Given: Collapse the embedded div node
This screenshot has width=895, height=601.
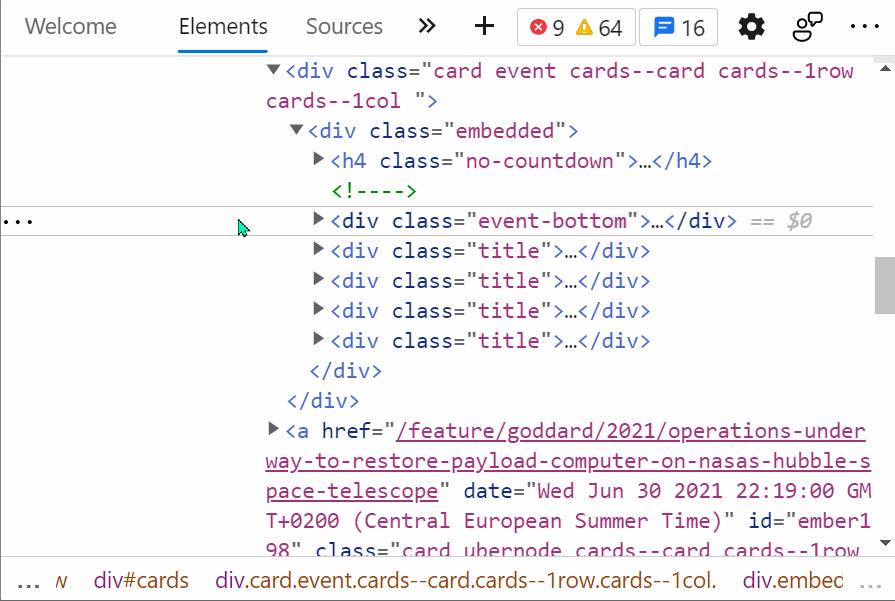Looking at the screenshot, I should pyautogui.click(x=296, y=130).
